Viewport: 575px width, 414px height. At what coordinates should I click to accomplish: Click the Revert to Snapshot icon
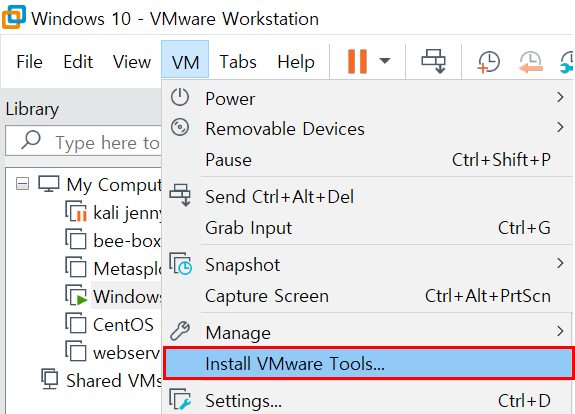(x=531, y=62)
